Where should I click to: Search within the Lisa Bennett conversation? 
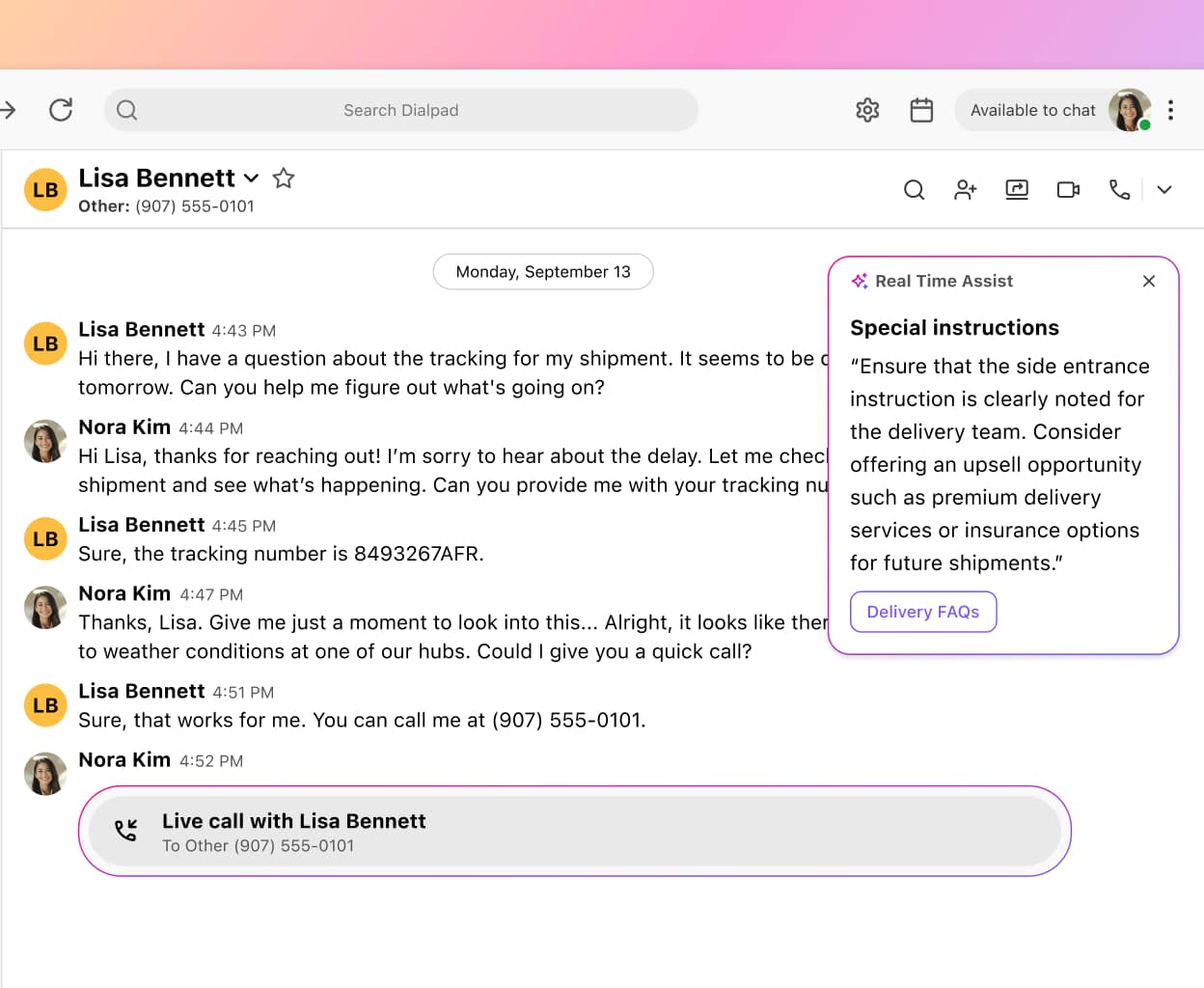914,189
